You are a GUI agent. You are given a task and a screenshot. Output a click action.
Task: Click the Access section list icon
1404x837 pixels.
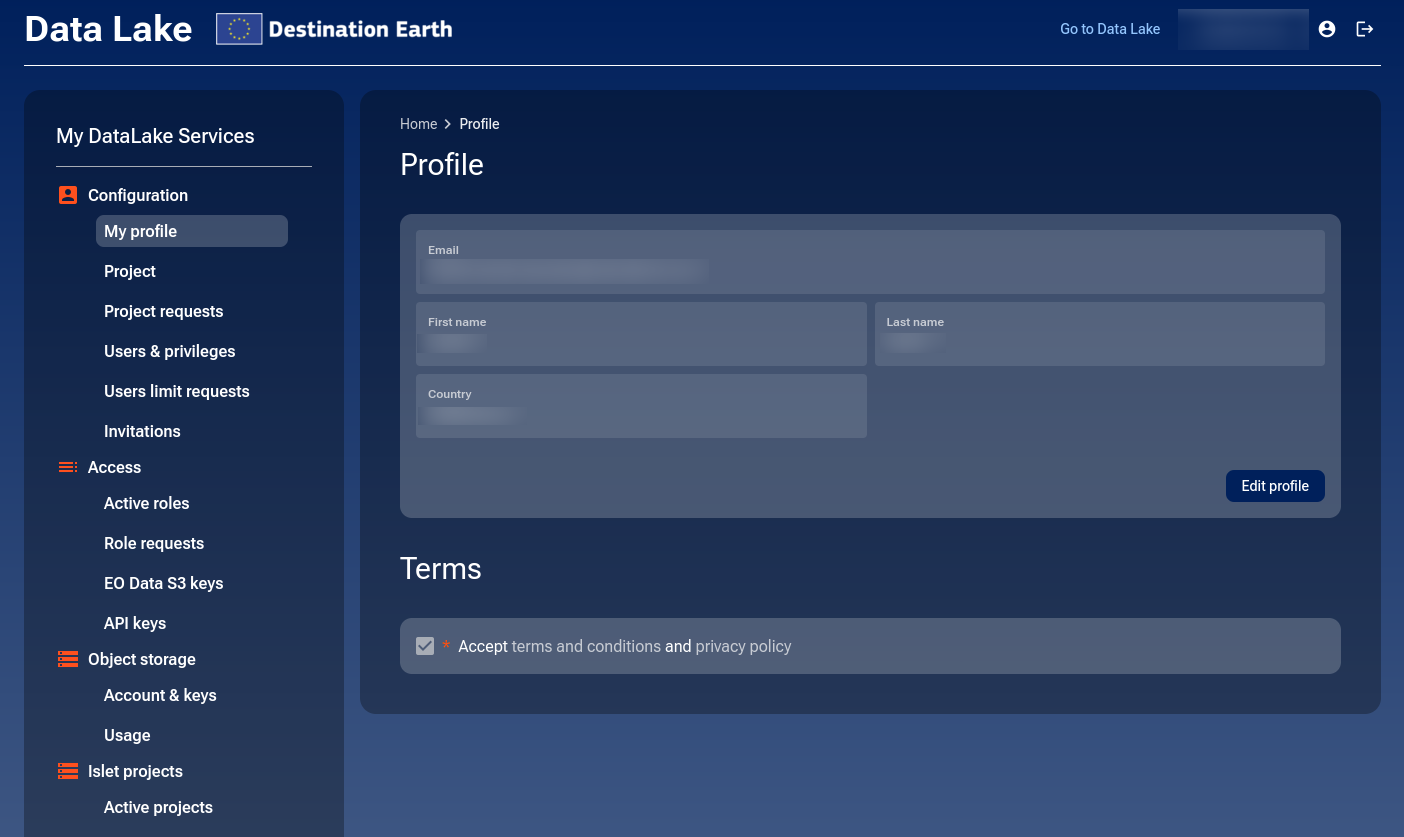click(x=68, y=467)
